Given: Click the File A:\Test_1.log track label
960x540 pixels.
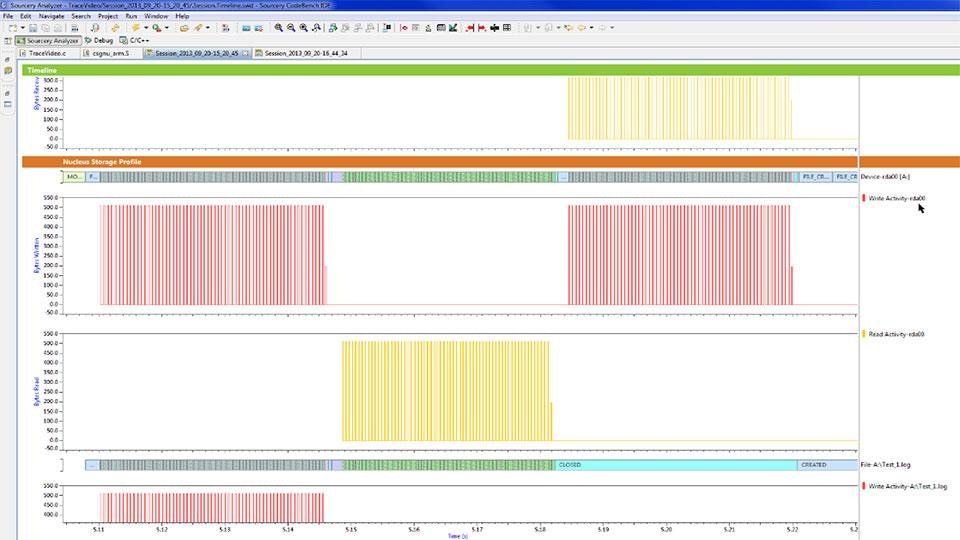Looking at the screenshot, I should coord(885,465).
